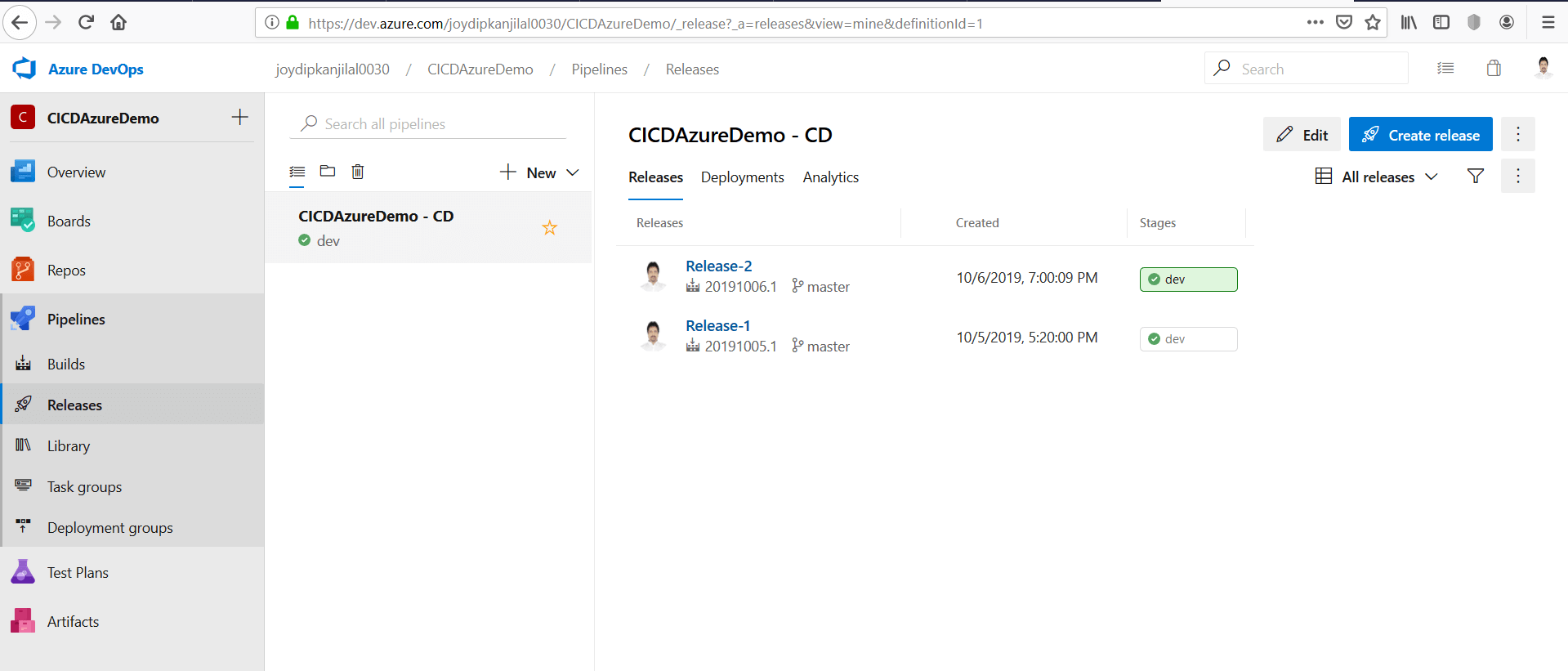Open Releases in the sidebar

point(132,405)
